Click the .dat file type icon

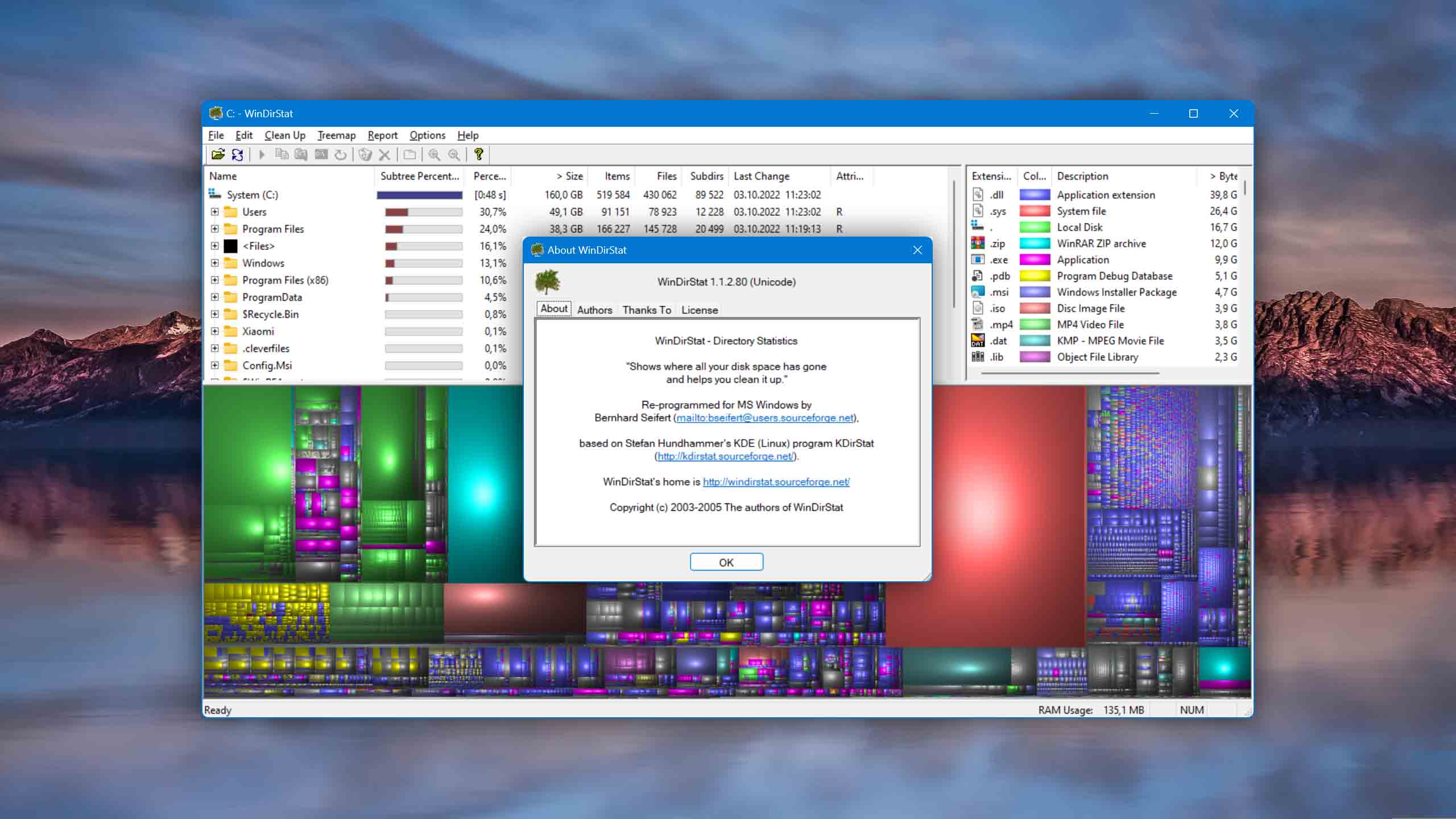(x=978, y=341)
